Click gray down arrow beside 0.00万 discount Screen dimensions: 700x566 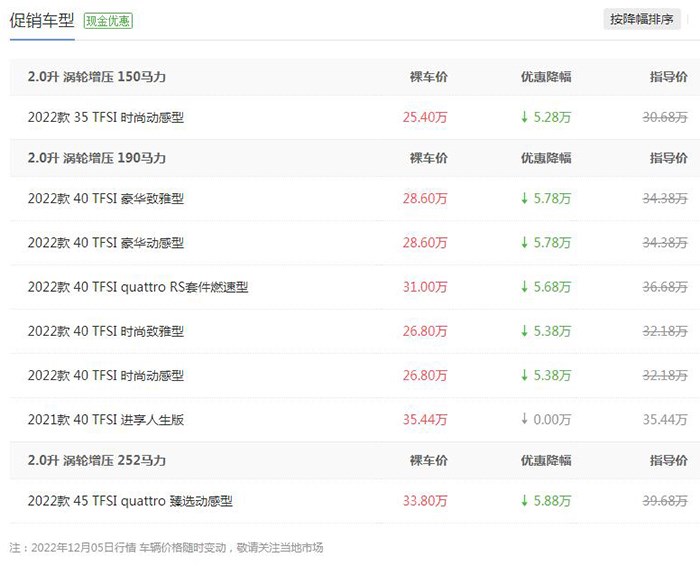(x=524, y=420)
